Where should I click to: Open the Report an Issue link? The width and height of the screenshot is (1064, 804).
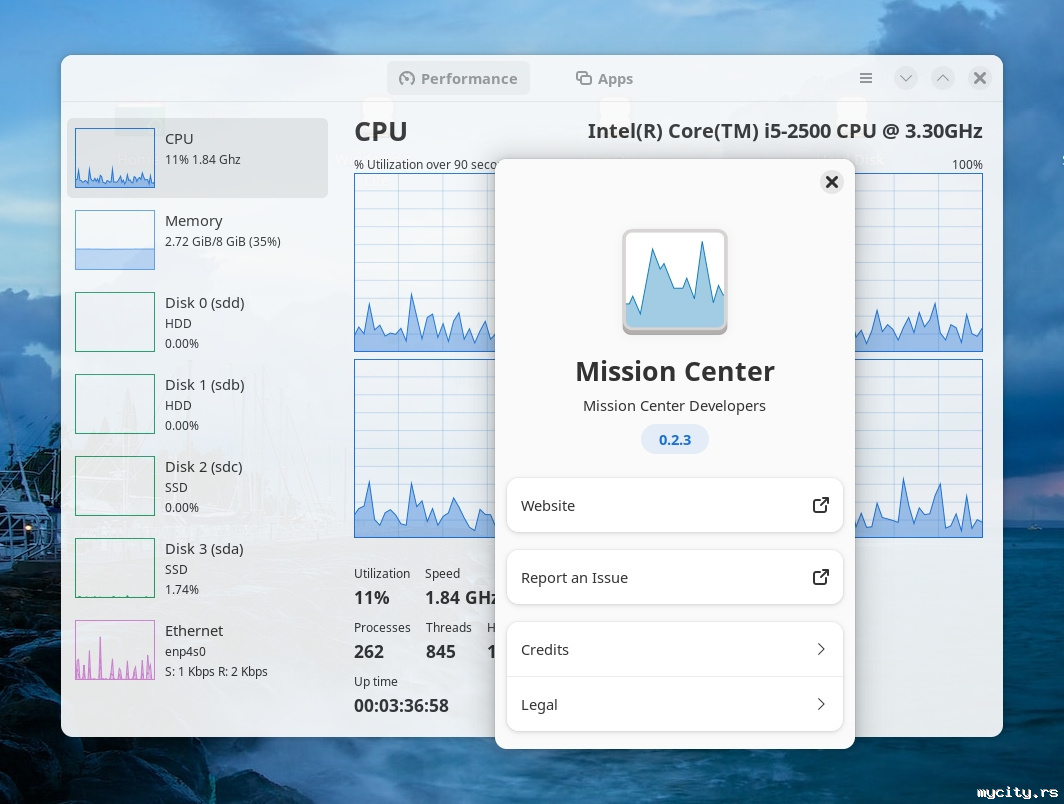[674, 577]
